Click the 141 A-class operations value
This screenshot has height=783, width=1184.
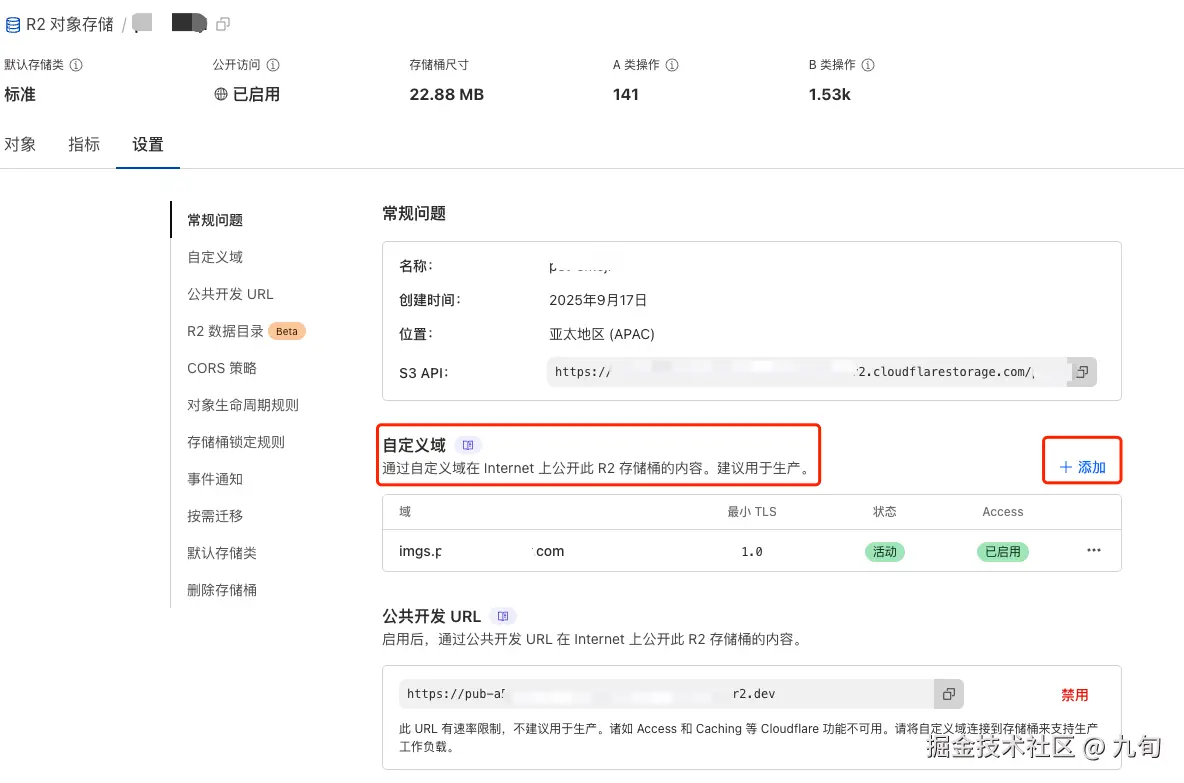pos(625,94)
